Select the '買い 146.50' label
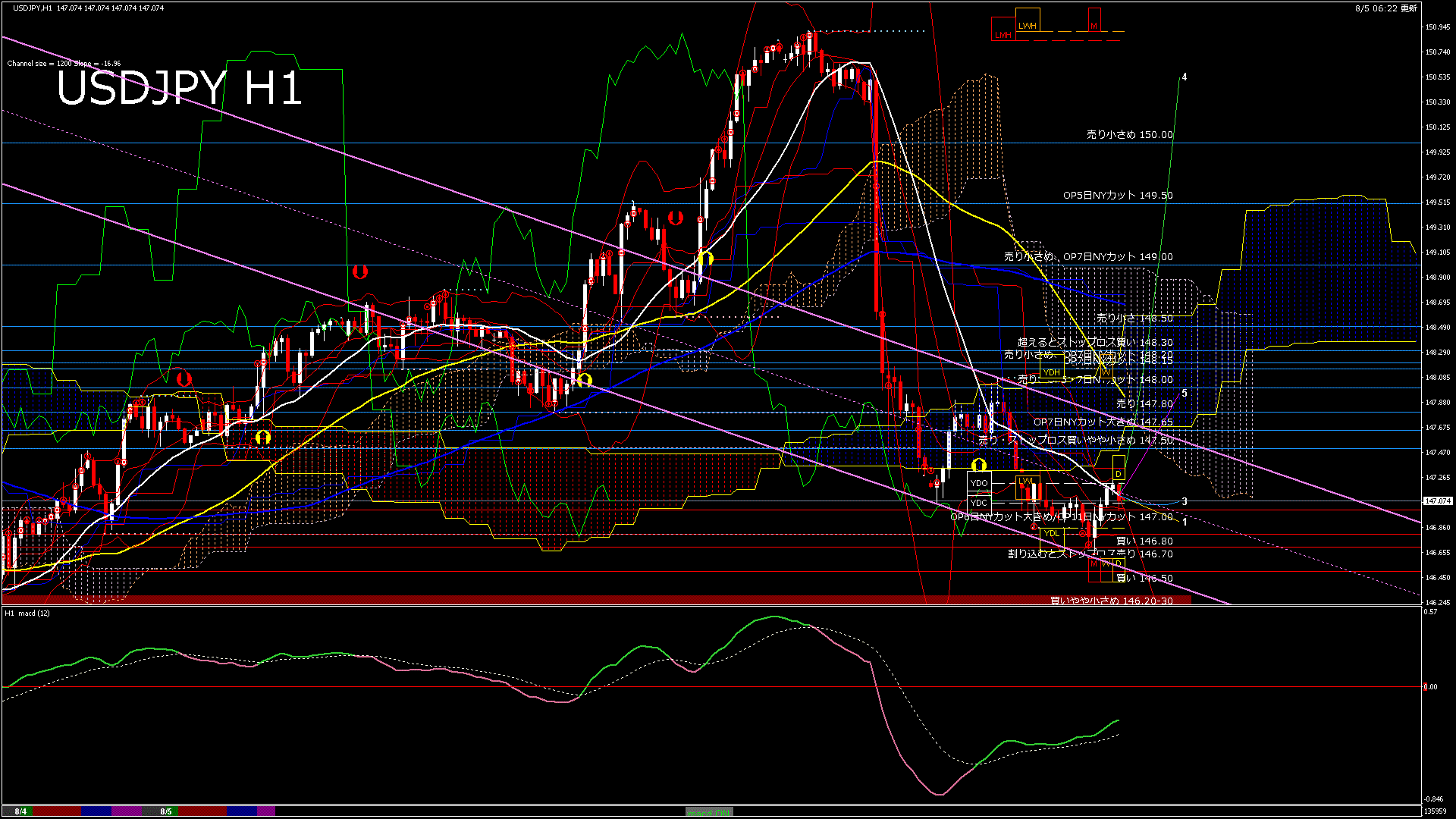Screen dimensions: 1456x819 [x=1144, y=578]
